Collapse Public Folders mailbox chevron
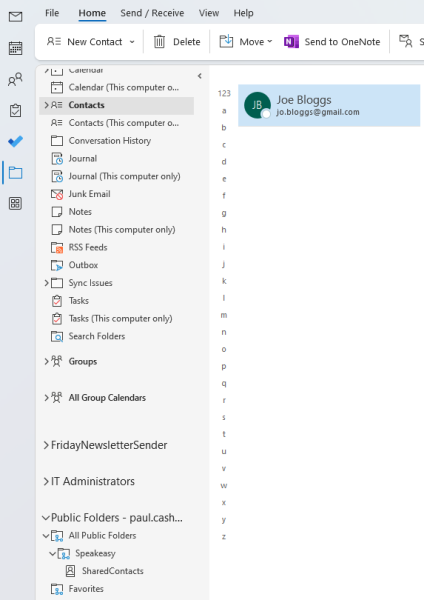424x600 pixels. click(46, 518)
